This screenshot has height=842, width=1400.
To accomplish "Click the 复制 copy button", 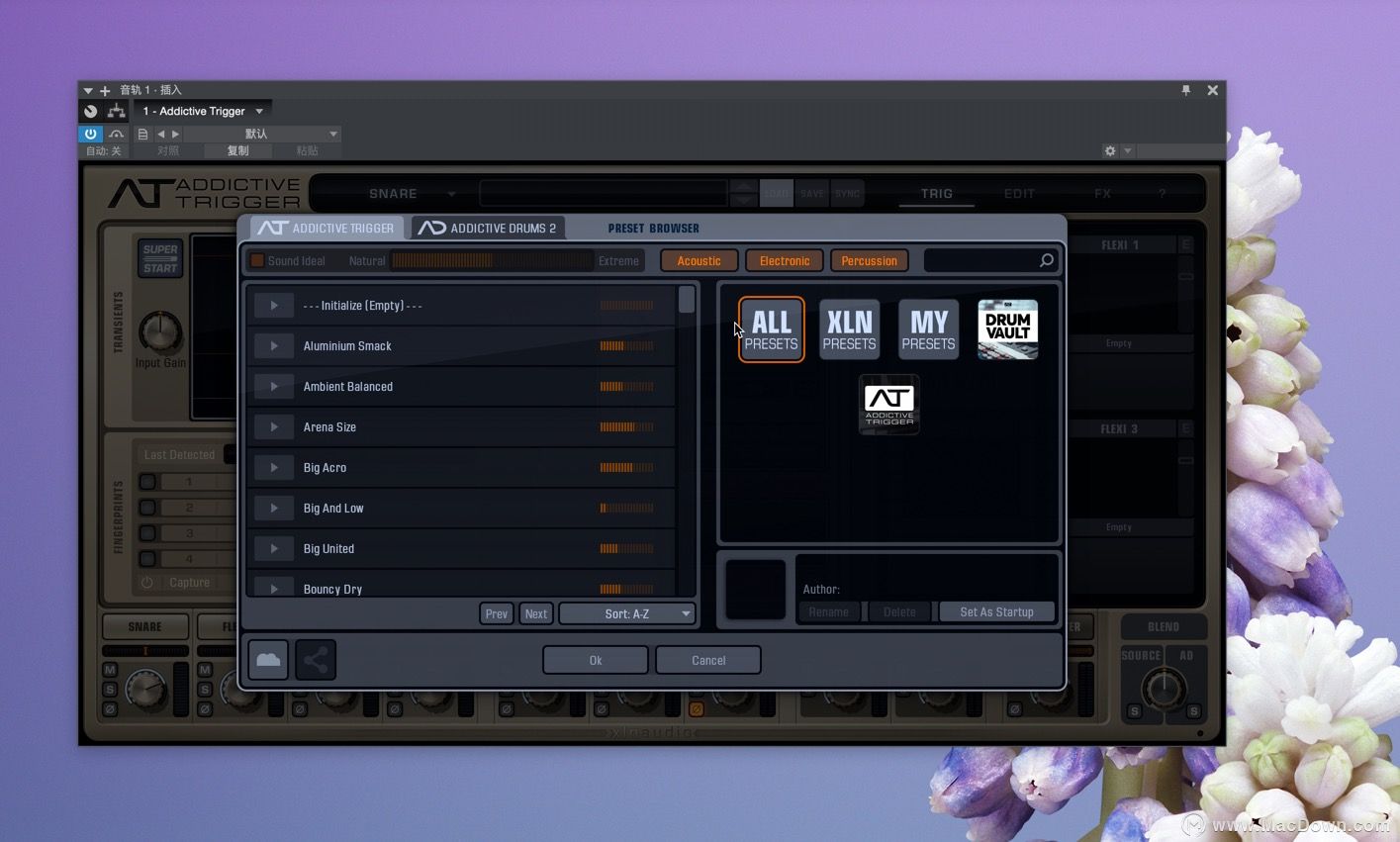I will click(x=237, y=150).
